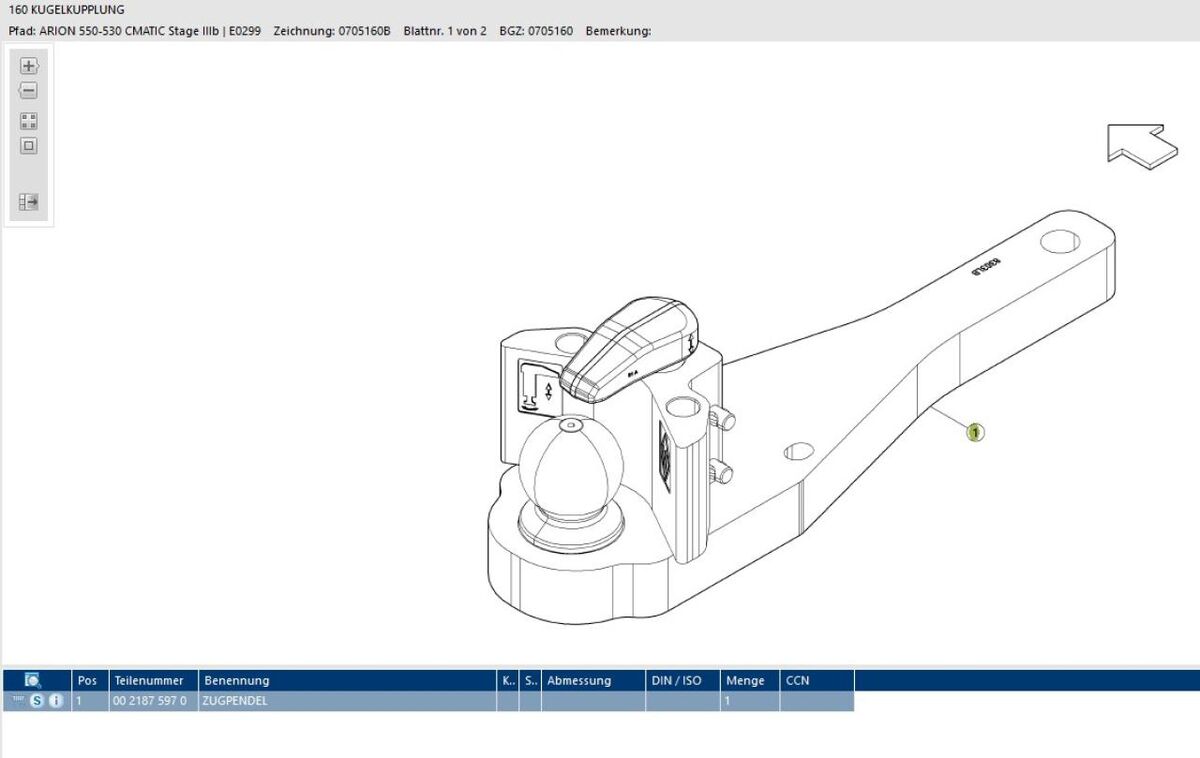
Task: Sort by the Pos column header
Action: (87, 680)
